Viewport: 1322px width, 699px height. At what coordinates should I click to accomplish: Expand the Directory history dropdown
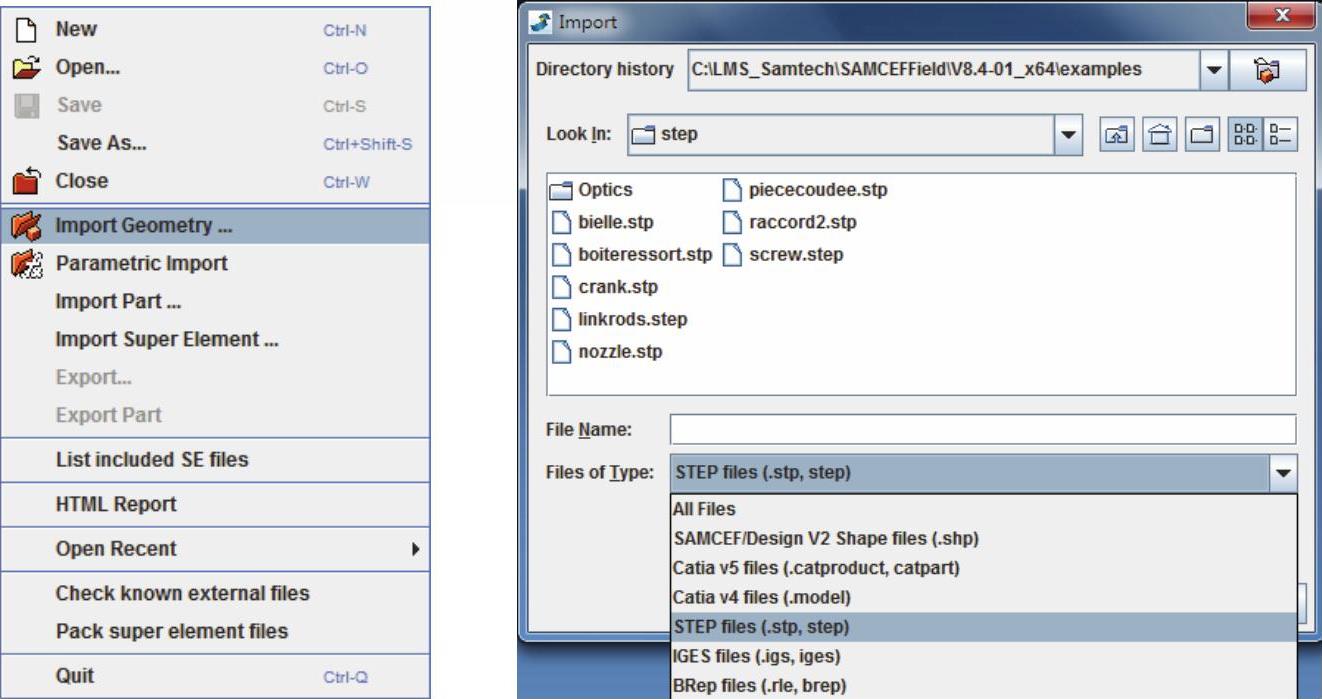(1213, 70)
